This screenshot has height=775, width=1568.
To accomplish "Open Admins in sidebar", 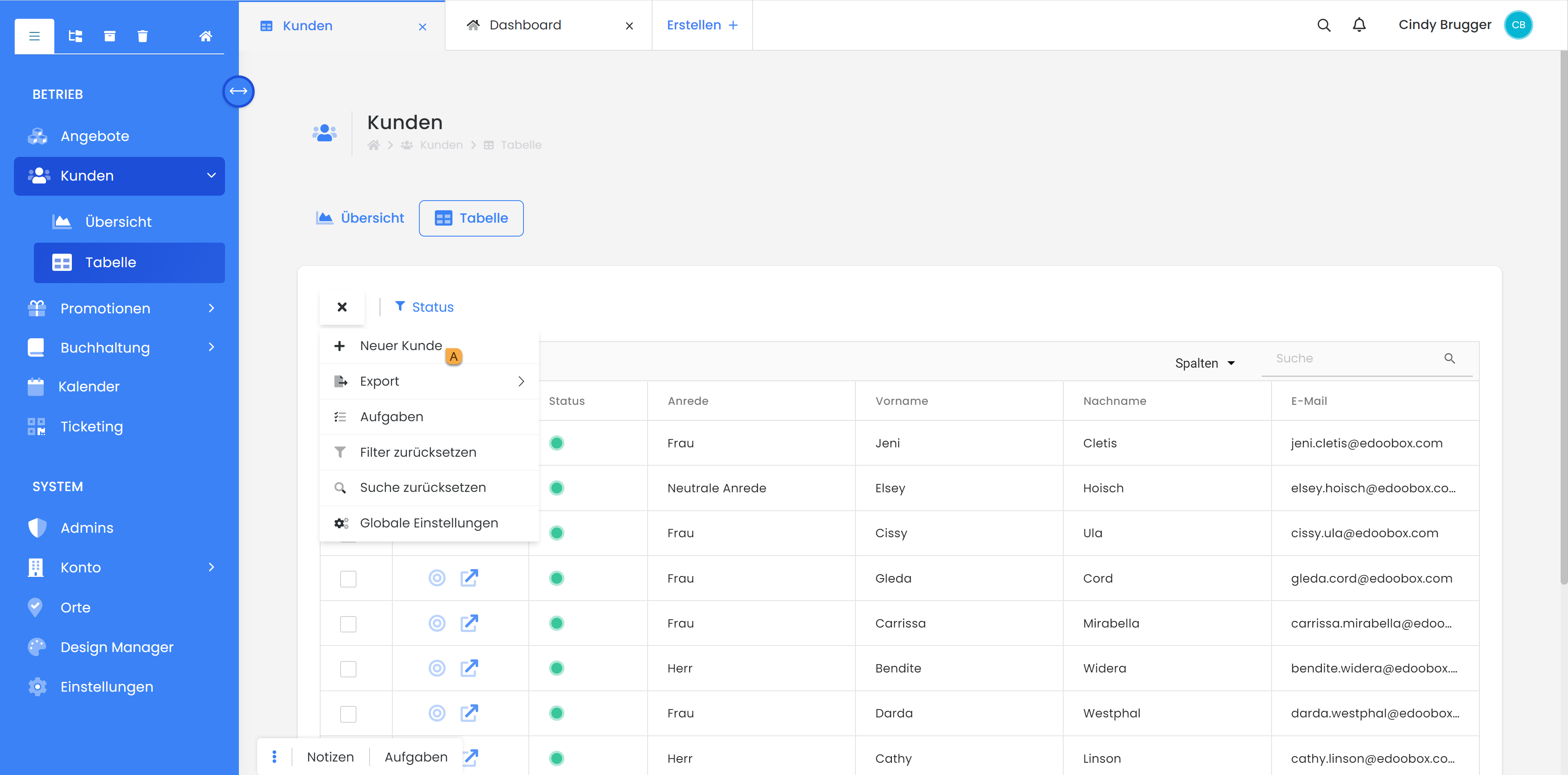I will coord(87,528).
